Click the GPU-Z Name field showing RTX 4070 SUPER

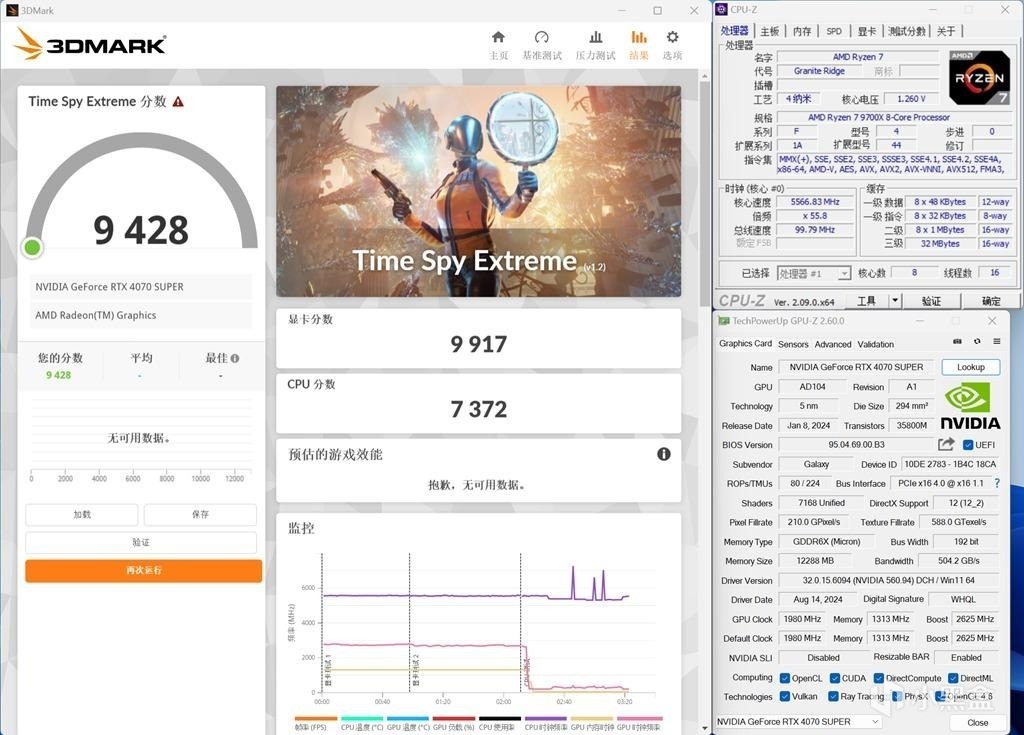pyautogui.click(x=856, y=367)
